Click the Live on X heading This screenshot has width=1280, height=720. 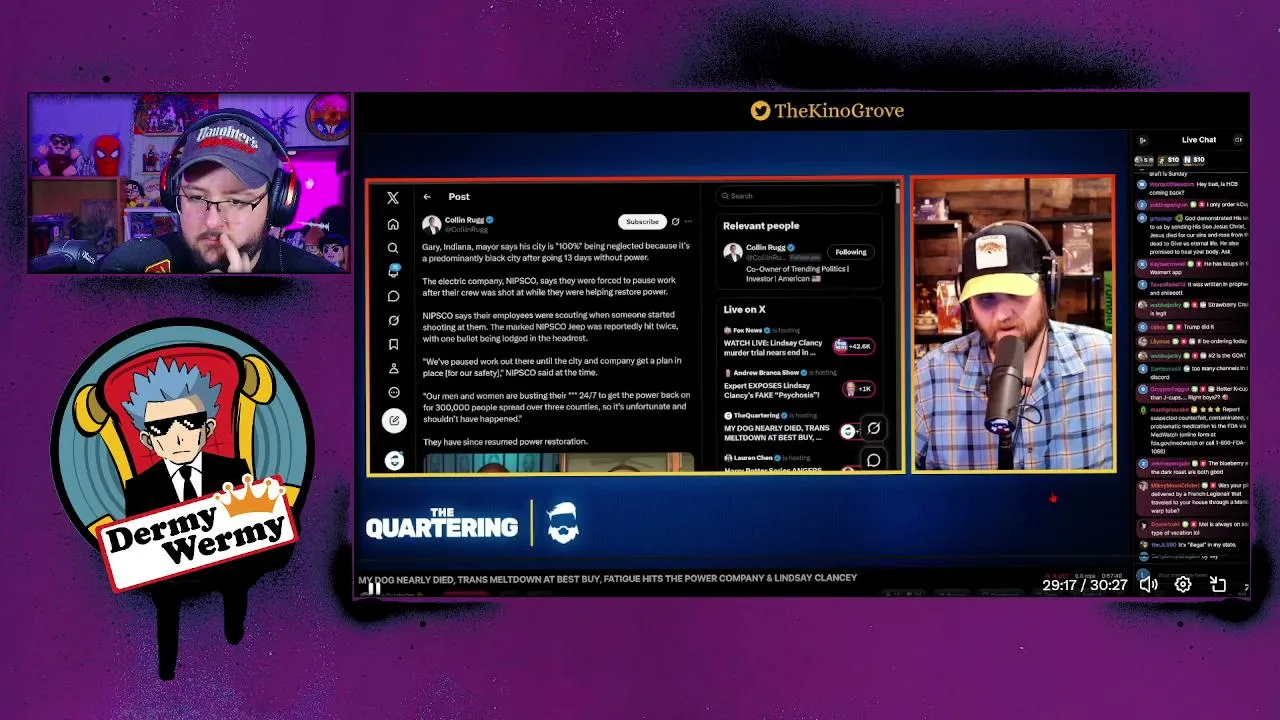coord(745,310)
